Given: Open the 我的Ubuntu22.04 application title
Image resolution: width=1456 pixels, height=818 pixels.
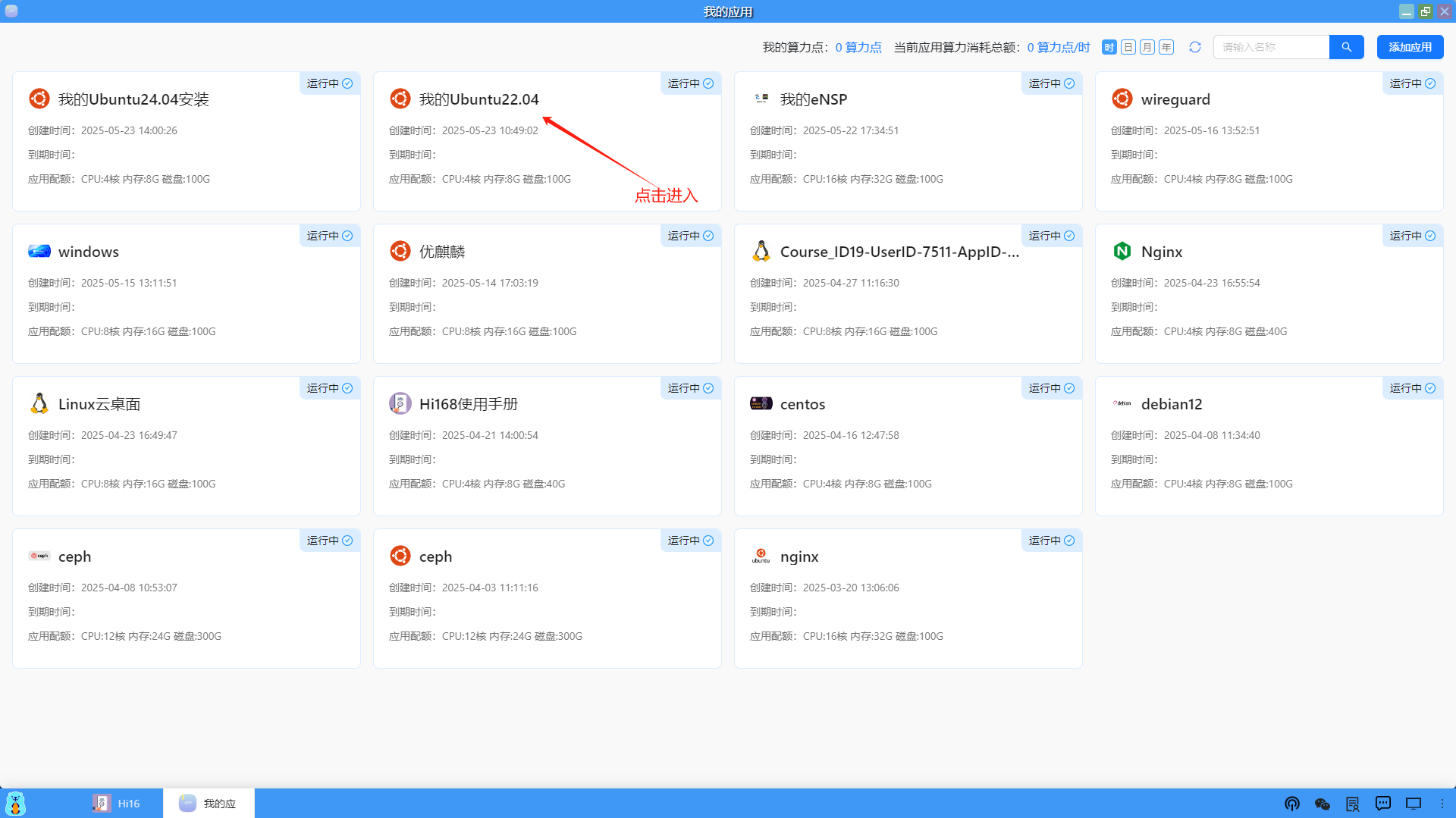Looking at the screenshot, I should pos(479,99).
